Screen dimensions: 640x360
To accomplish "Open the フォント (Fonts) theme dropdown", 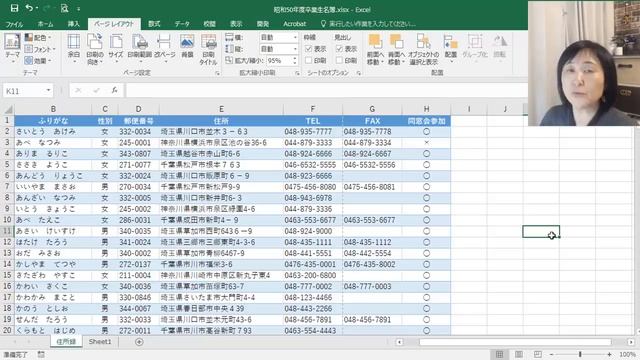I will pos(40,49).
